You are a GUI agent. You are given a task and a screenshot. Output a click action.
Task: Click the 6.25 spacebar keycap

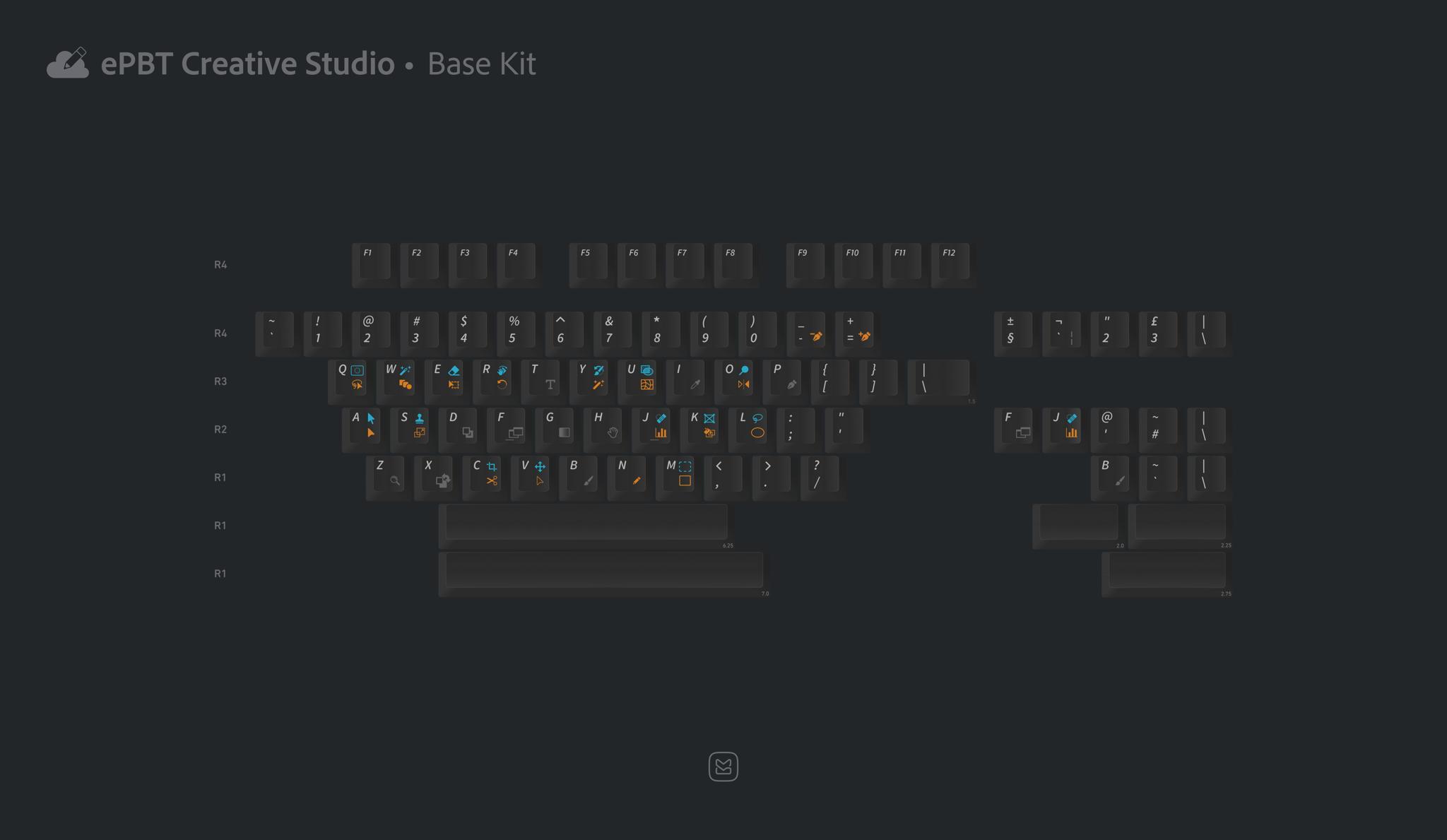[x=586, y=526]
